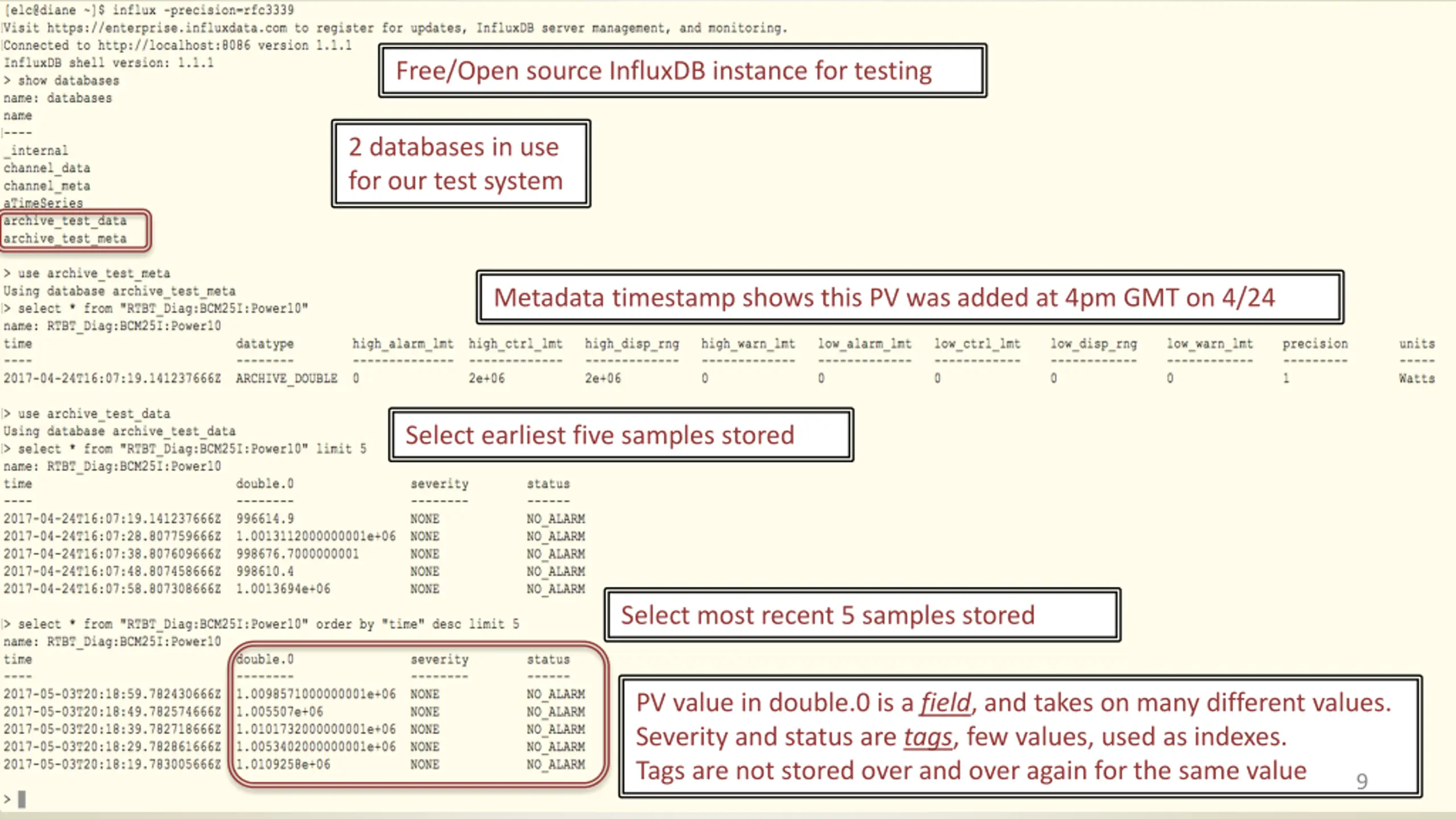
Task: Click the channel_meta database entry
Action: point(47,186)
